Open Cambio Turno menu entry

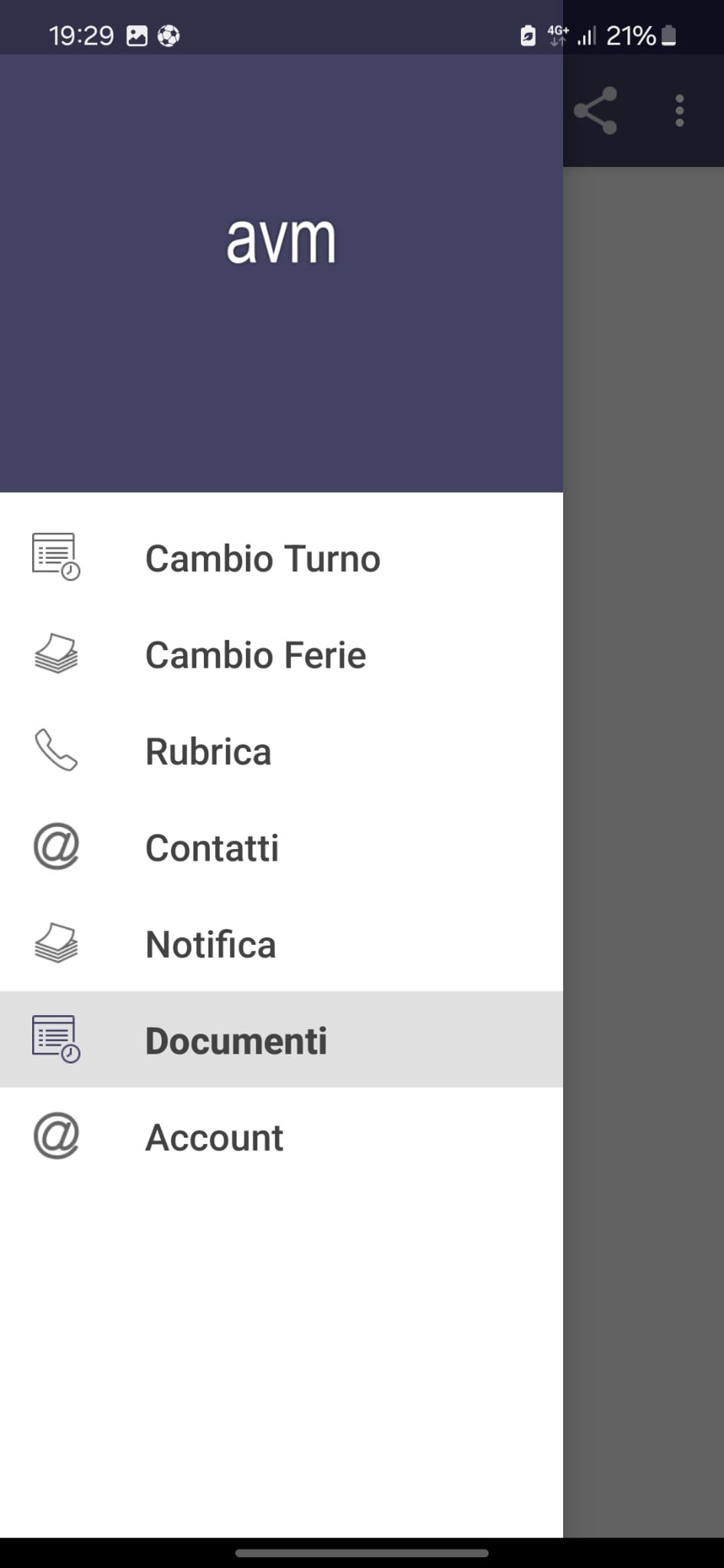[x=281, y=558]
